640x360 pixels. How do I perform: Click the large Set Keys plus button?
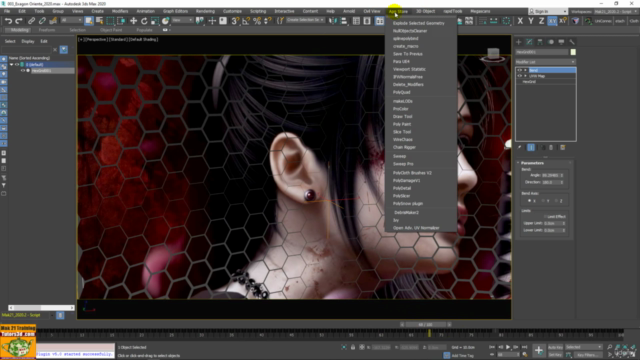539,350
